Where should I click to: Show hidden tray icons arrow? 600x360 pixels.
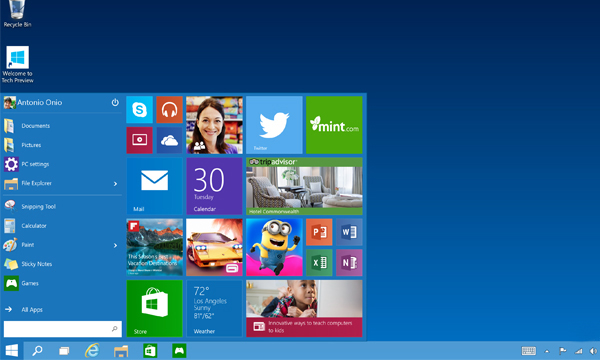[547, 351]
